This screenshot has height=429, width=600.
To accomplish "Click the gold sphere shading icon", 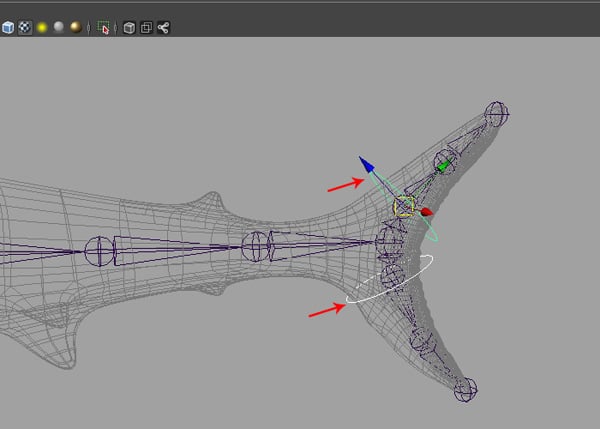I will [x=76, y=27].
